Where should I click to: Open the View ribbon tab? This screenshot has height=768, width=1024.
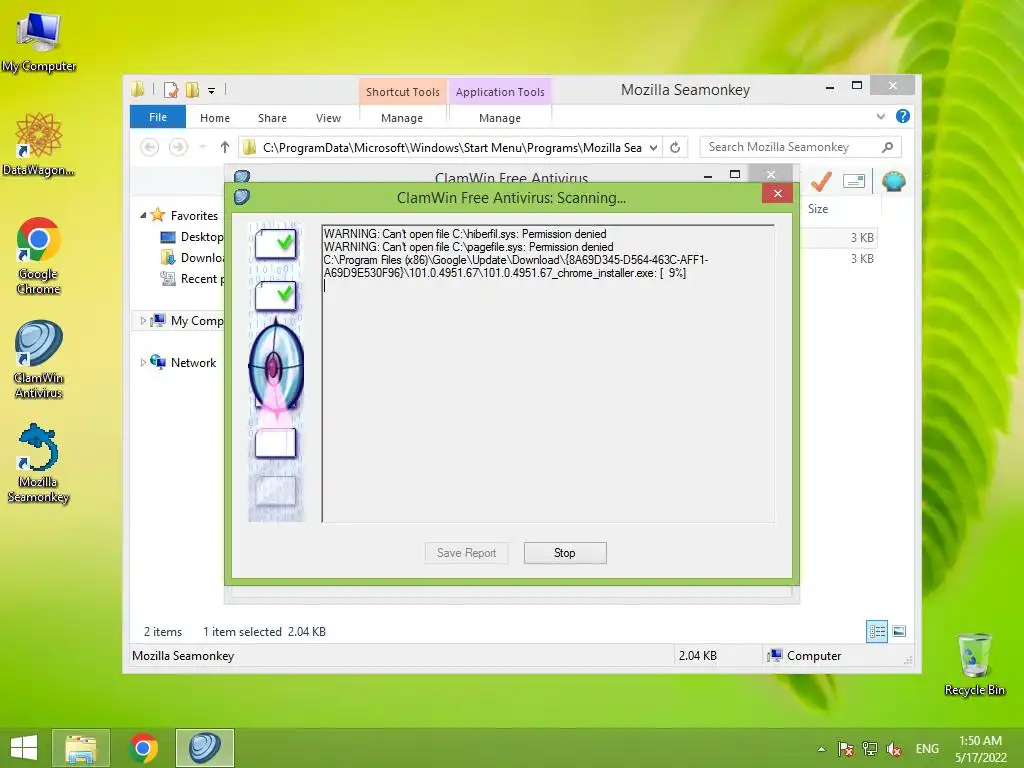coord(328,118)
